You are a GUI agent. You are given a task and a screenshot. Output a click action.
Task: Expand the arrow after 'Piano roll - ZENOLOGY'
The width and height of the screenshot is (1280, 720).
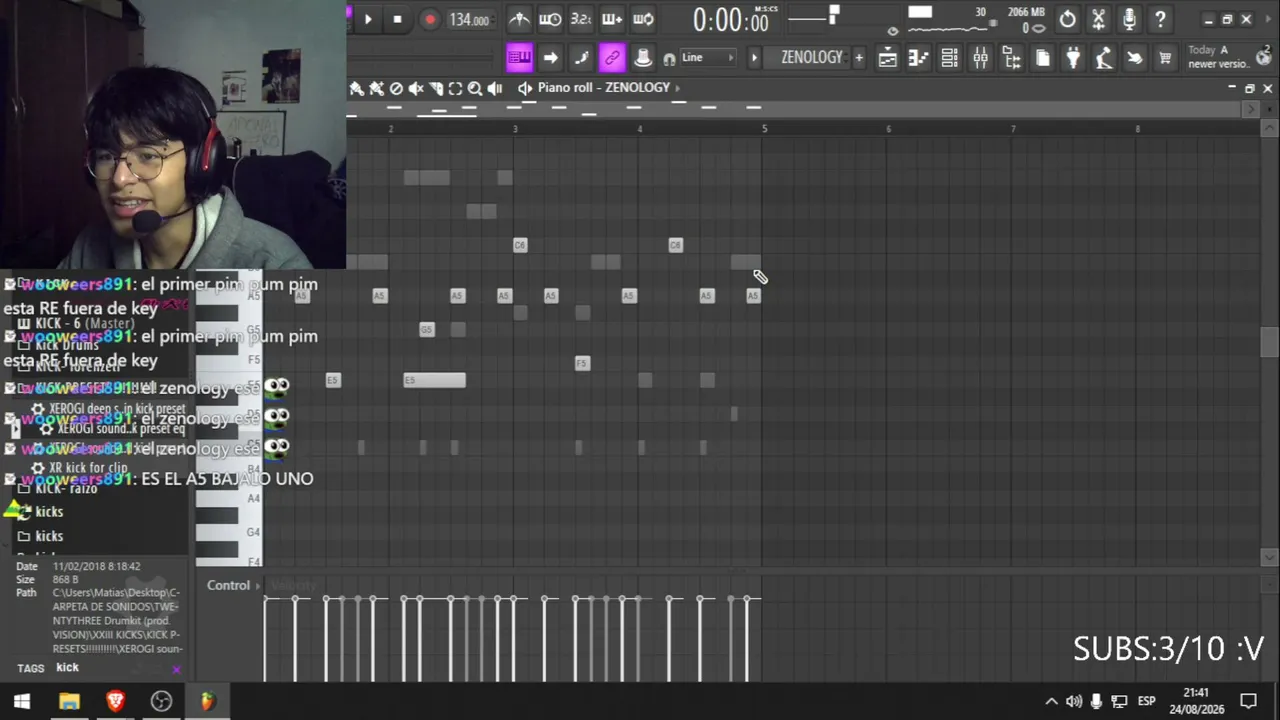pyautogui.click(x=677, y=88)
